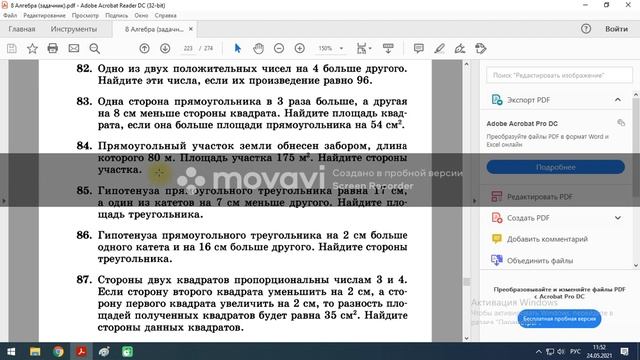Activate the selection arrow tool
The image size is (640, 360).
tap(238, 49)
